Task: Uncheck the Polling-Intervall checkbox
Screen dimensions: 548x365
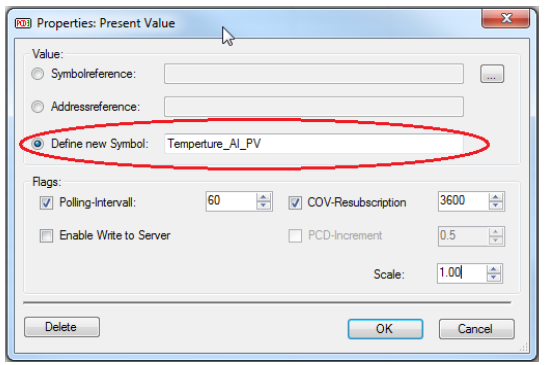Action: (x=46, y=203)
